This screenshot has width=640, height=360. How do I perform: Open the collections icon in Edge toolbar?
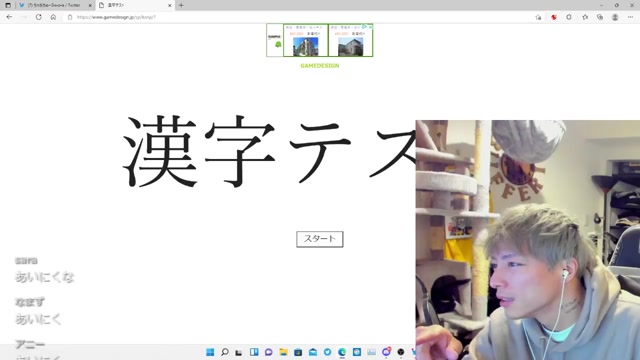[x=600, y=17]
